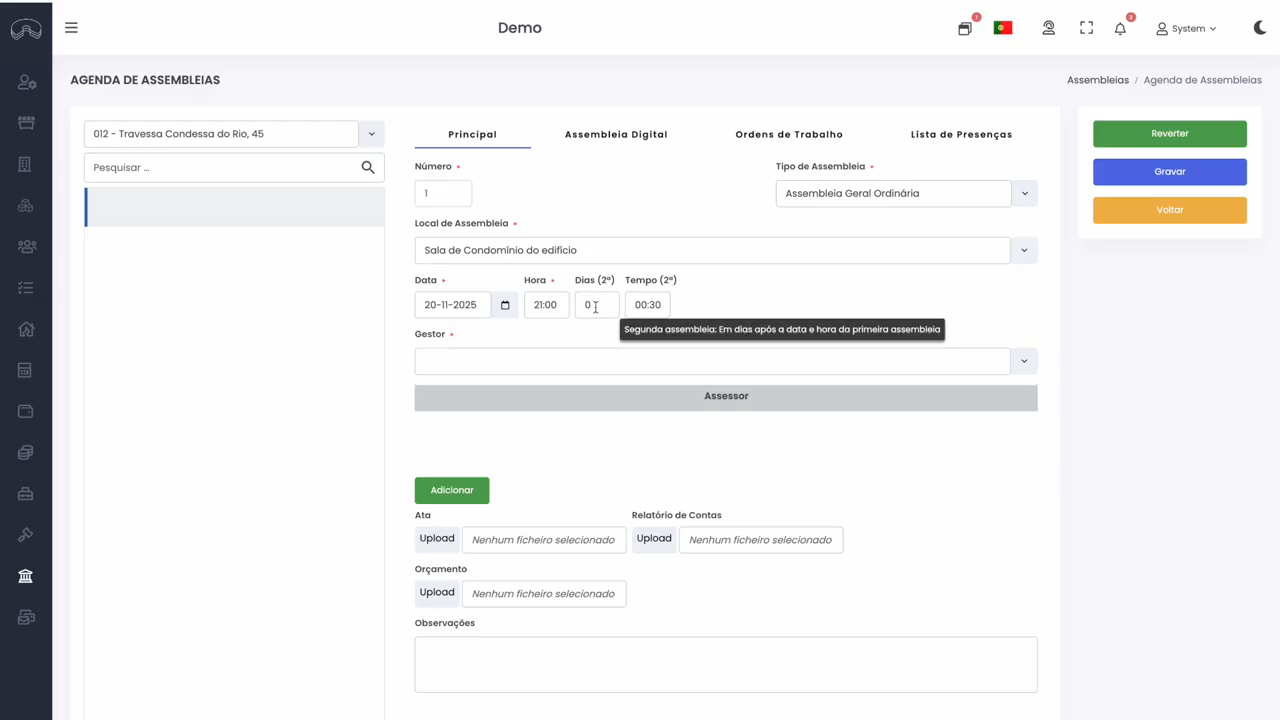The height and width of the screenshot is (720, 1280).
Task: Open the System user dropdown
Action: 1186,29
